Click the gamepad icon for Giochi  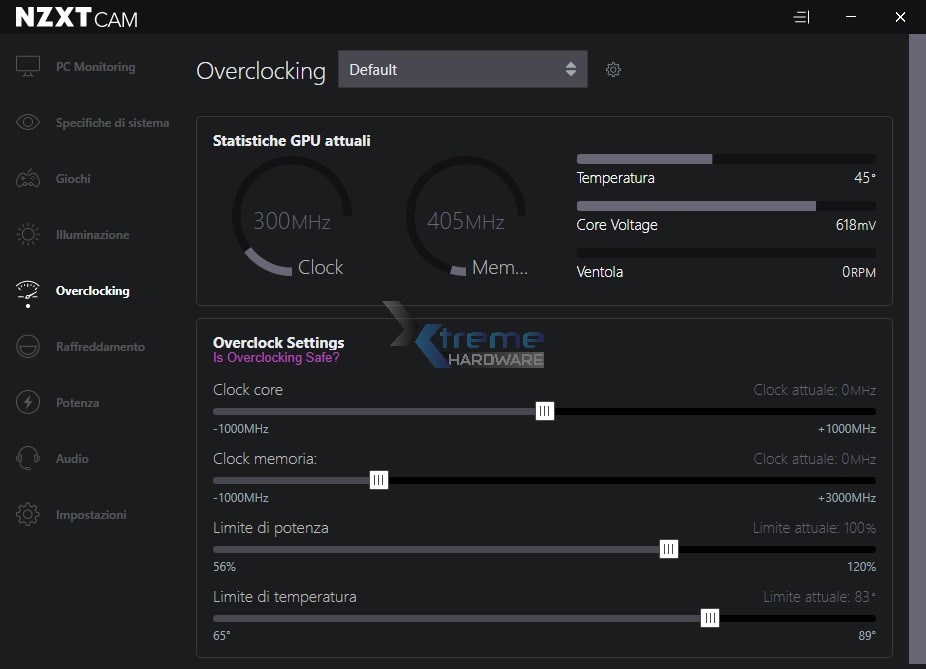(x=28, y=179)
